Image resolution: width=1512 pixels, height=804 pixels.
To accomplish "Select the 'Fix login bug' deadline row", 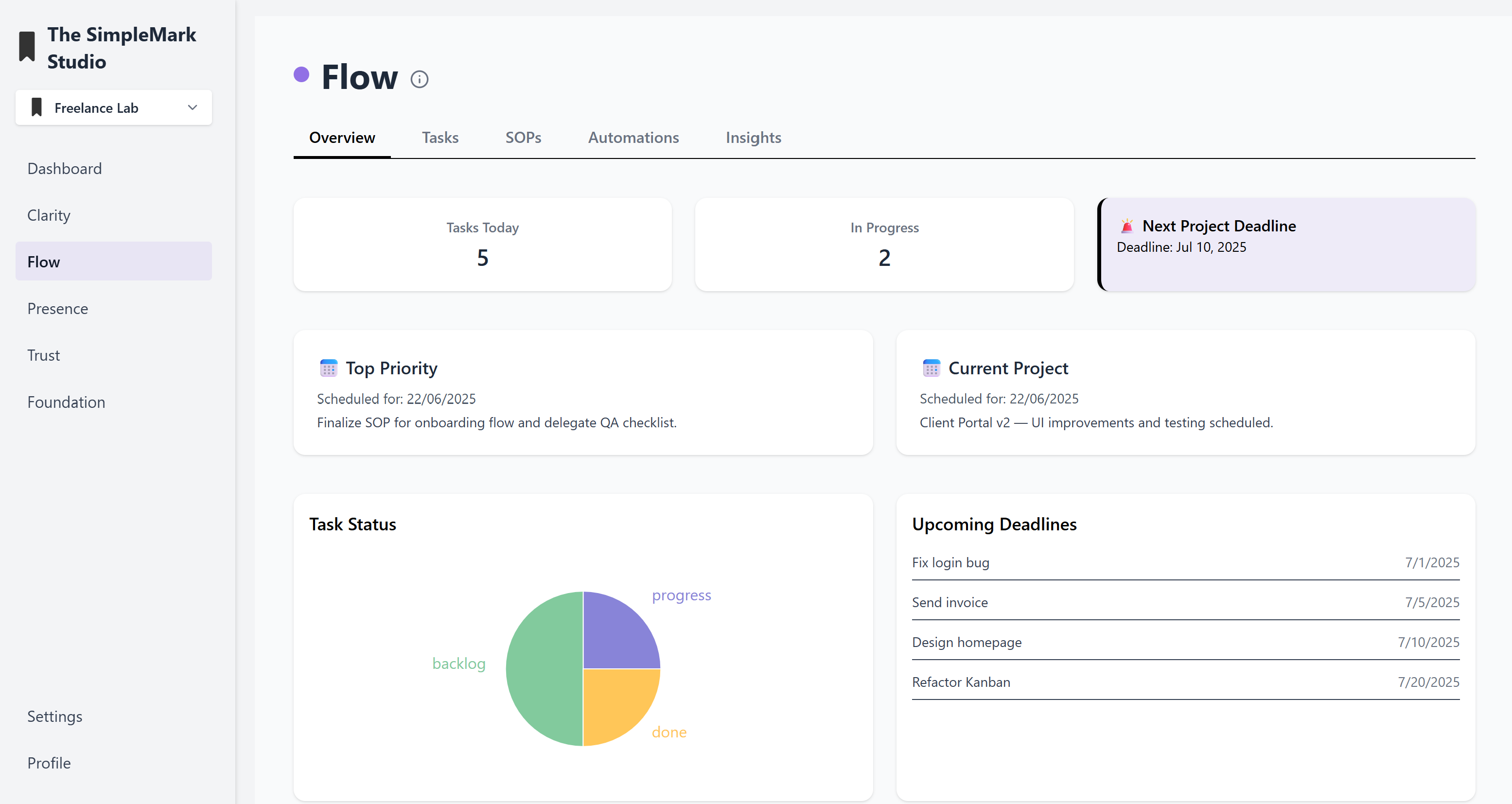I will pyautogui.click(x=1186, y=563).
